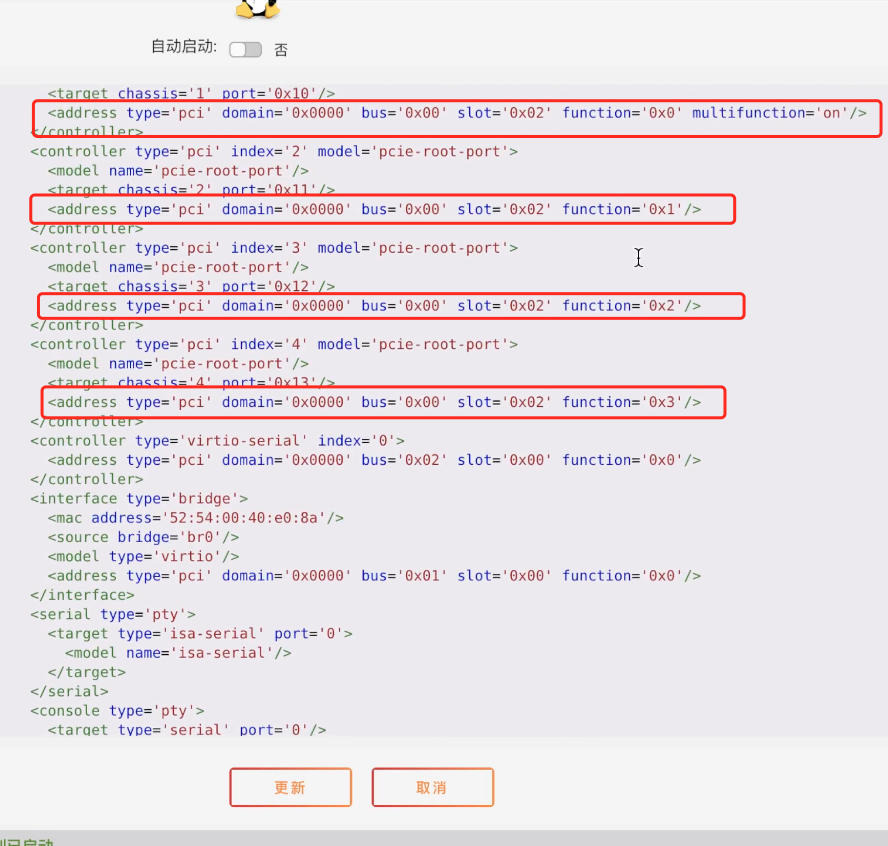This screenshot has height=846, width=888.
Task: Click the source bridge='br0' element line
Action: pos(145,537)
